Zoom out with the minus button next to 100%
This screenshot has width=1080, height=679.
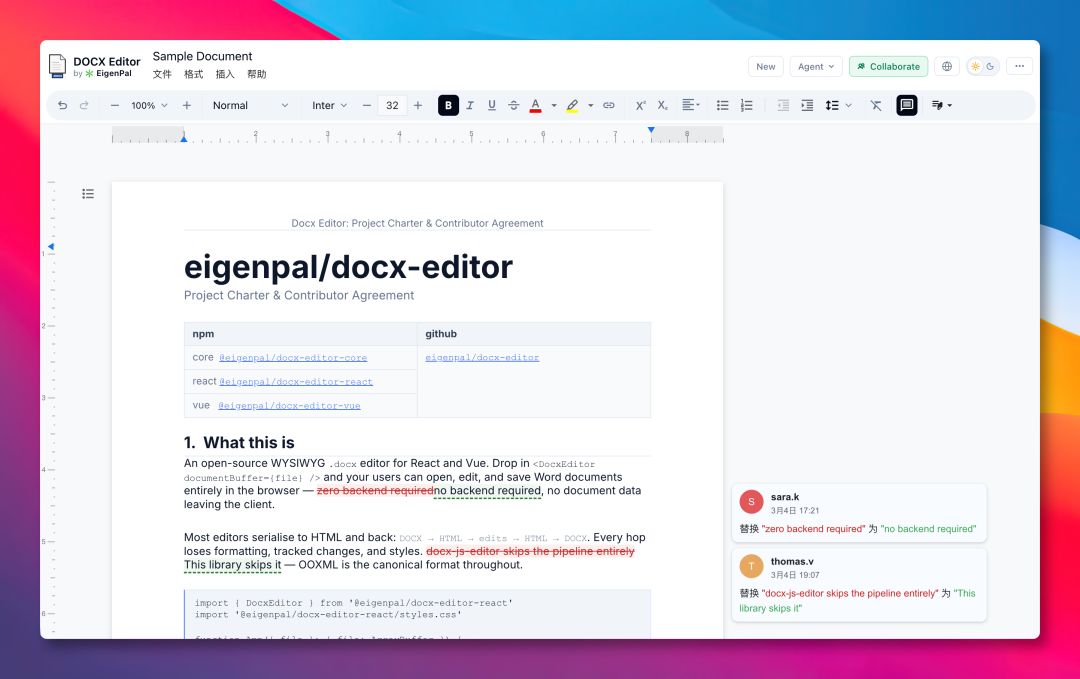pyautogui.click(x=115, y=105)
